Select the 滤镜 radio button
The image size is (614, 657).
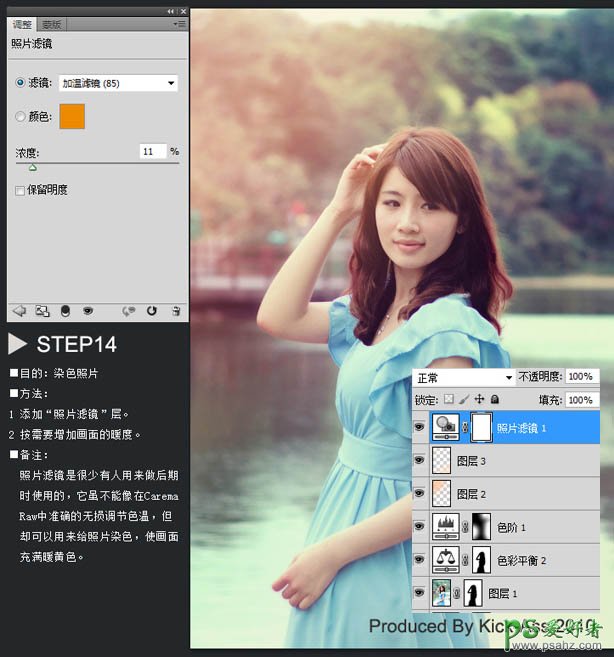[x=21, y=84]
